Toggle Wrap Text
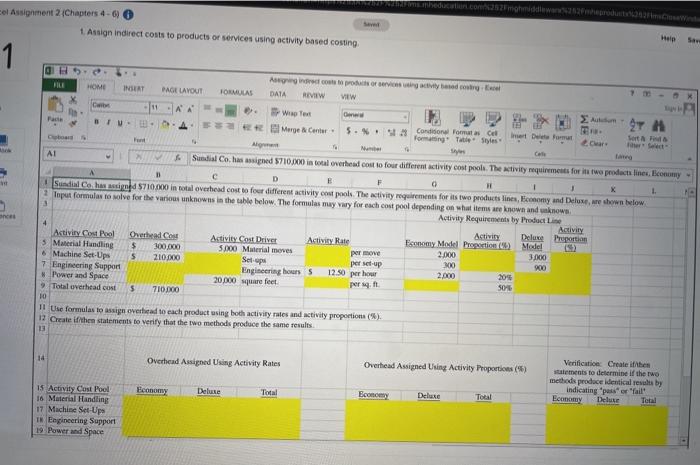This screenshot has height=465, width=700. pos(291,113)
